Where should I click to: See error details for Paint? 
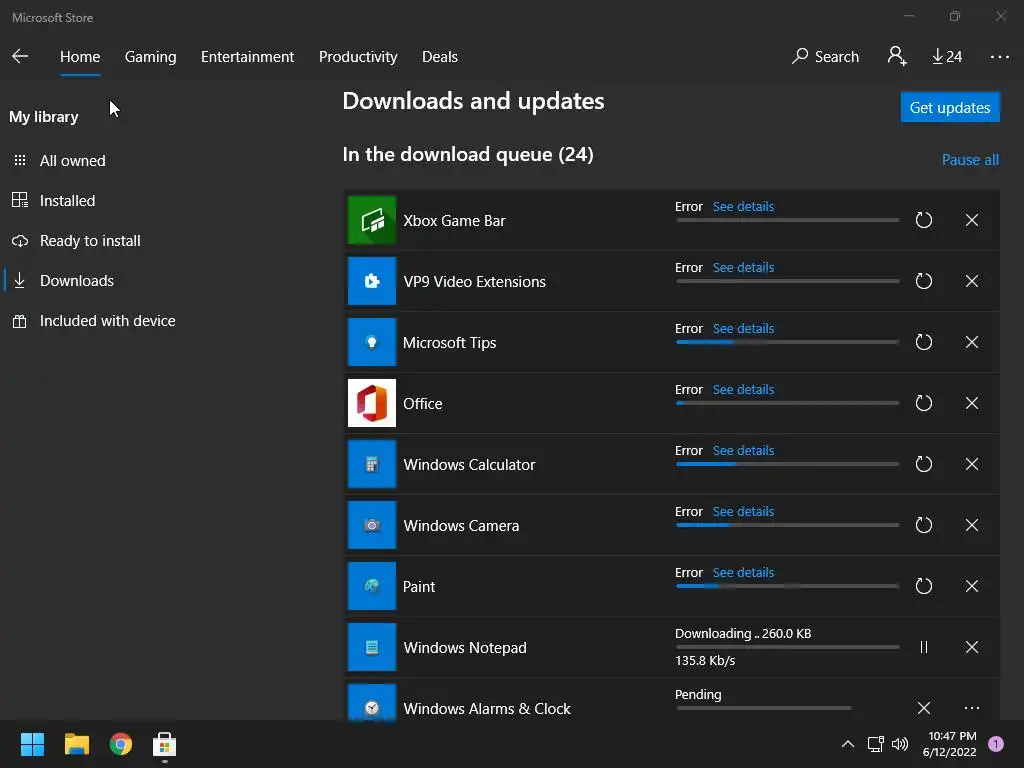(x=743, y=572)
